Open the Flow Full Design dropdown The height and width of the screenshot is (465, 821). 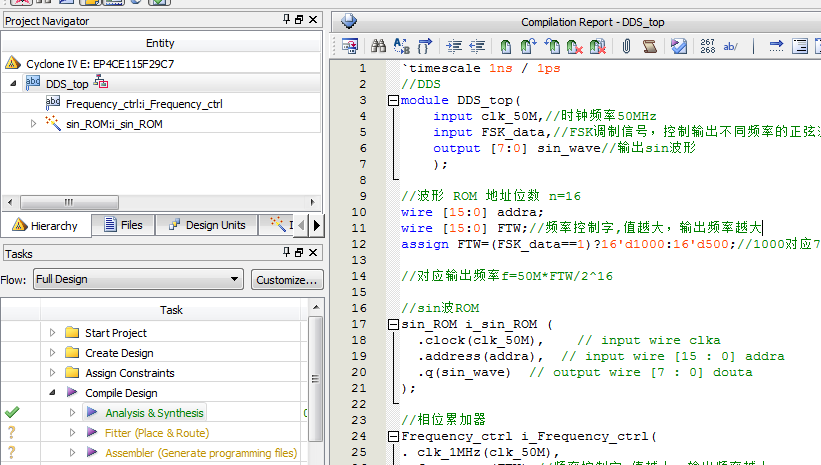pyautogui.click(x=139, y=279)
